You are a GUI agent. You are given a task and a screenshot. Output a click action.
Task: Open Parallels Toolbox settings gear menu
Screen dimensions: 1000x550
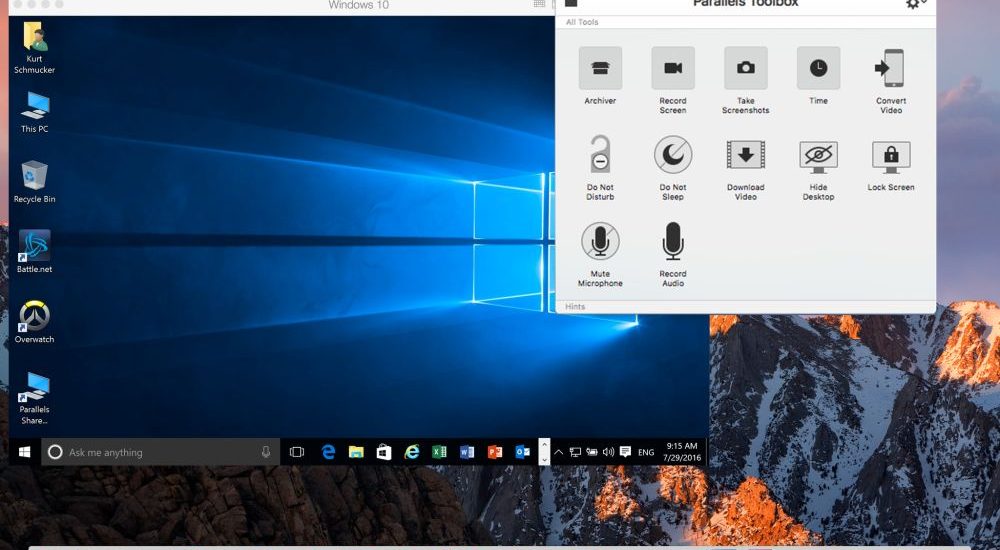point(915,4)
